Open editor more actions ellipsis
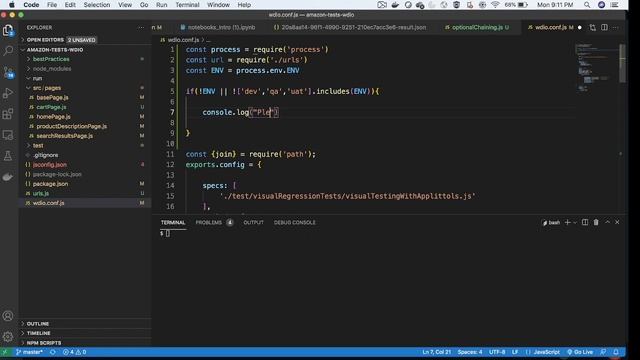 [616, 27]
